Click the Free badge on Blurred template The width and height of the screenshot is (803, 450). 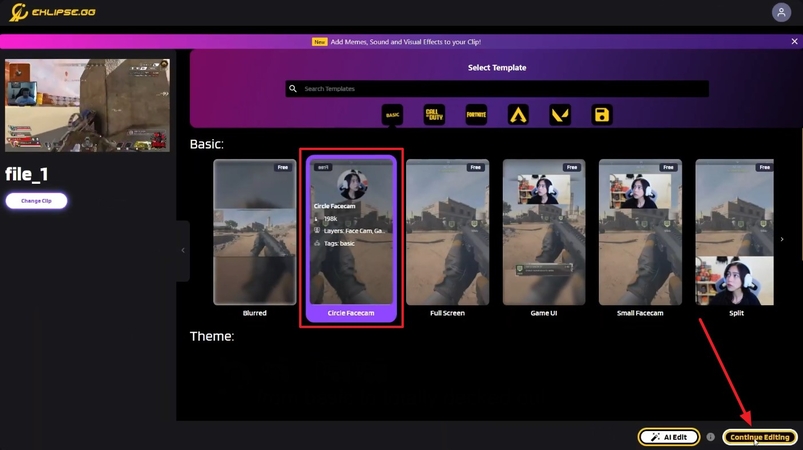coord(283,167)
